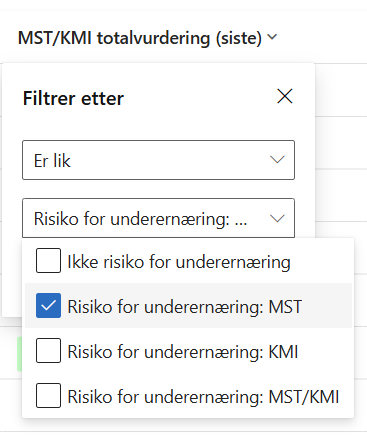Open the Er lik operator dropdown

pyautogui.click(x=158, y=160)
